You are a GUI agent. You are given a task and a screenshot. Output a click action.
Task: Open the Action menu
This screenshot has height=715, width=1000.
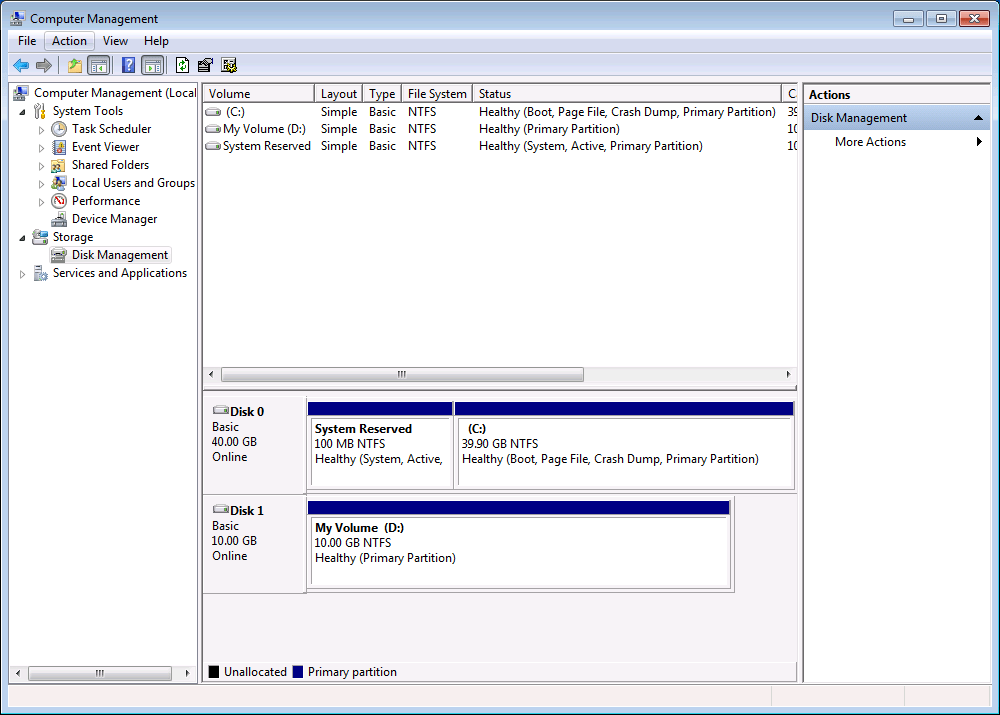[x=69, y=41]
